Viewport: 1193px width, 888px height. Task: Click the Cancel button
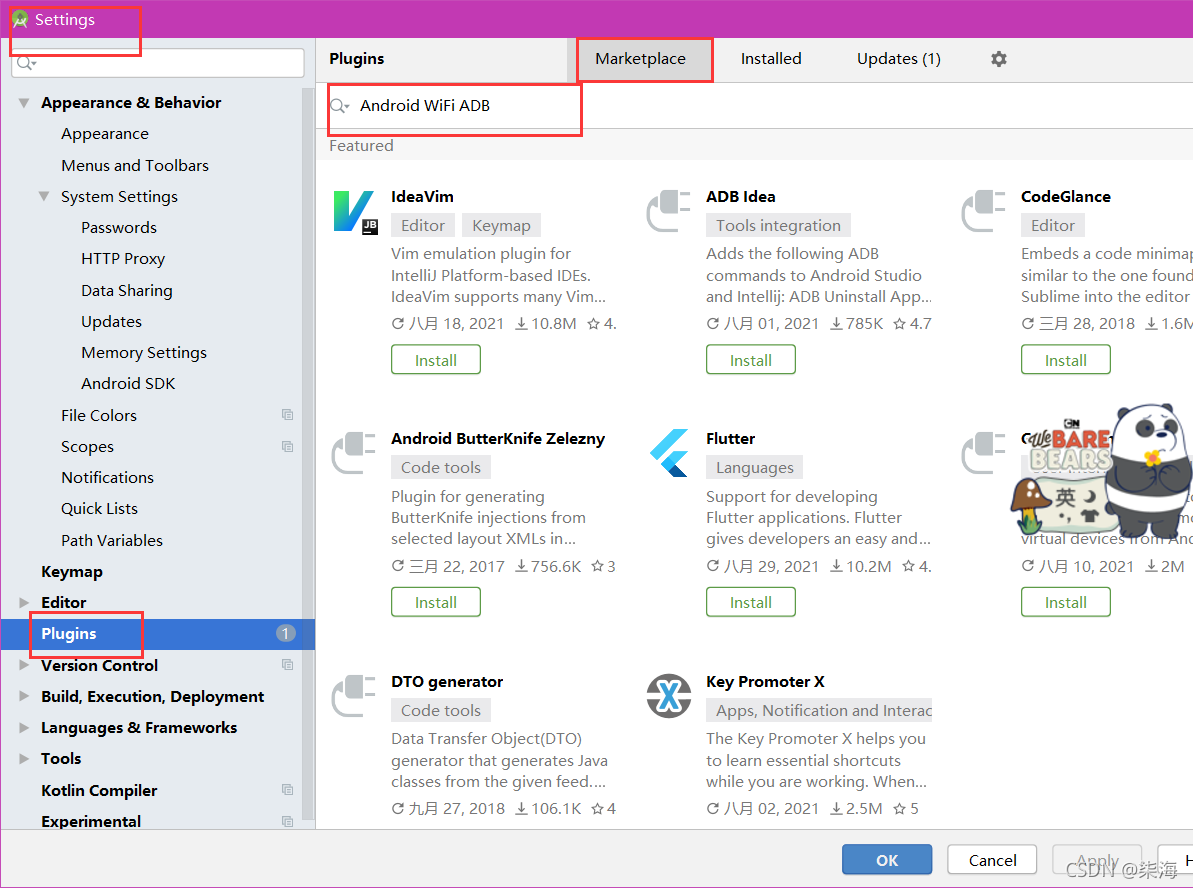click(x=992, y=860)
